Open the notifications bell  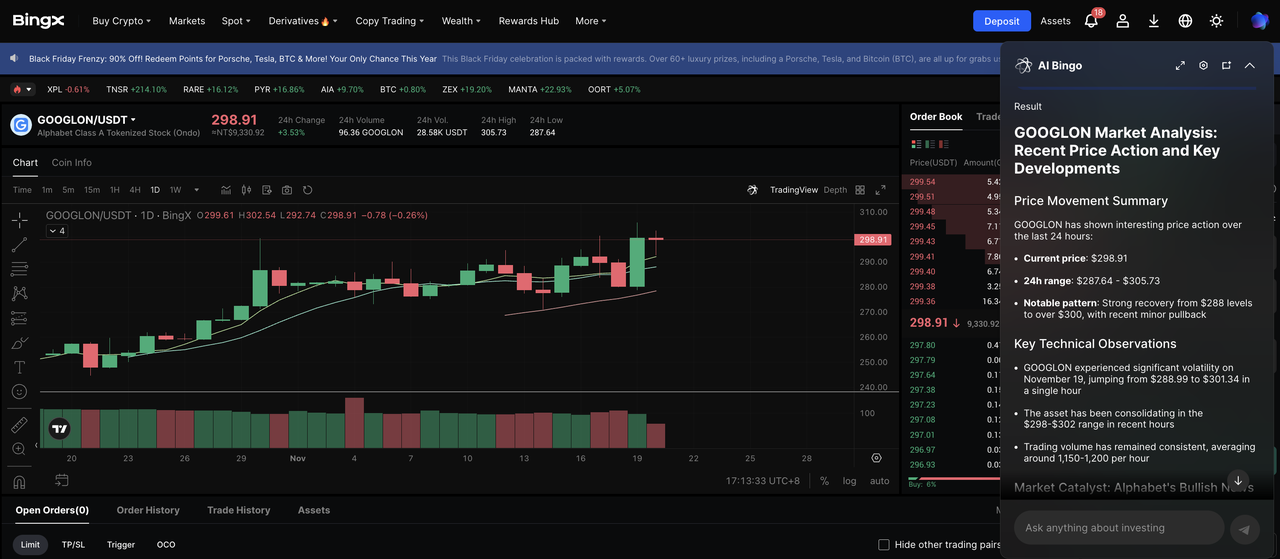[x=1091, y=21]
